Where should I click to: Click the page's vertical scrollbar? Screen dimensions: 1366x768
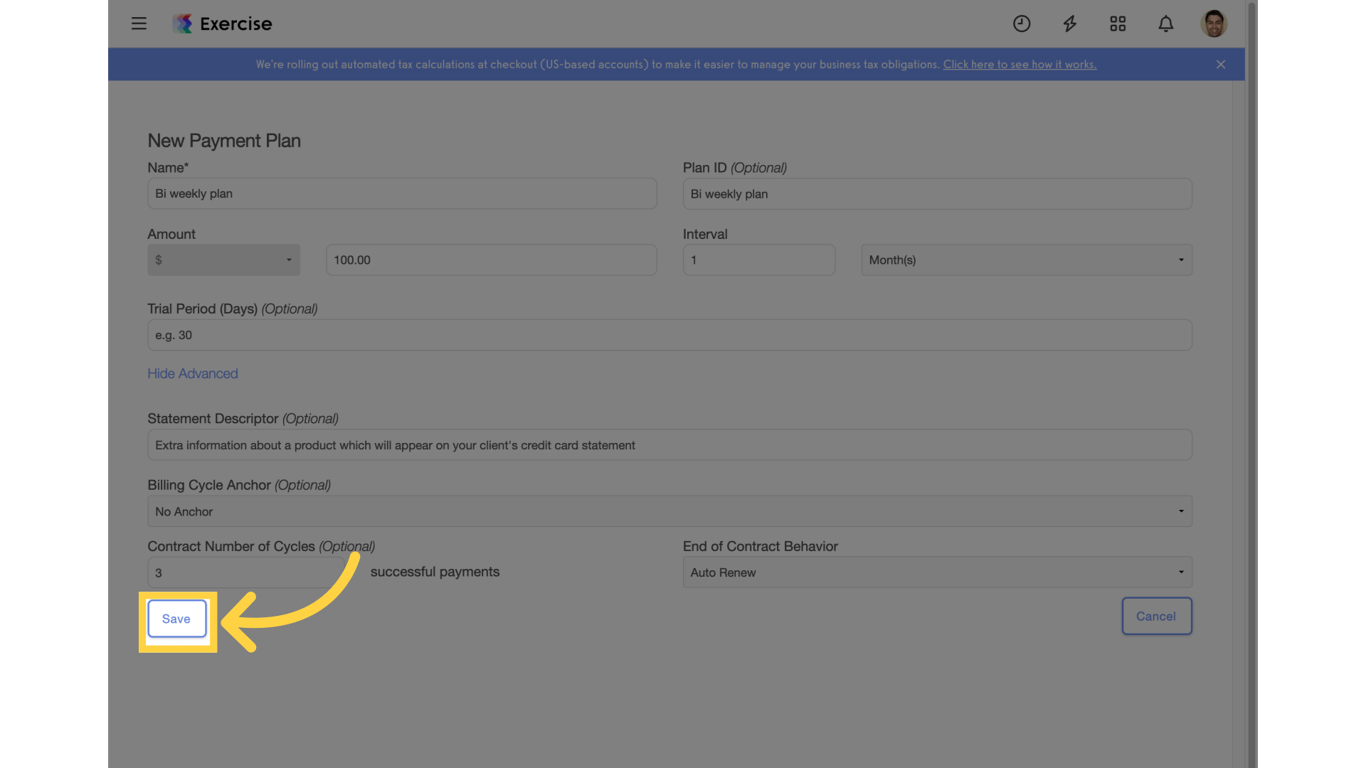1251,384
